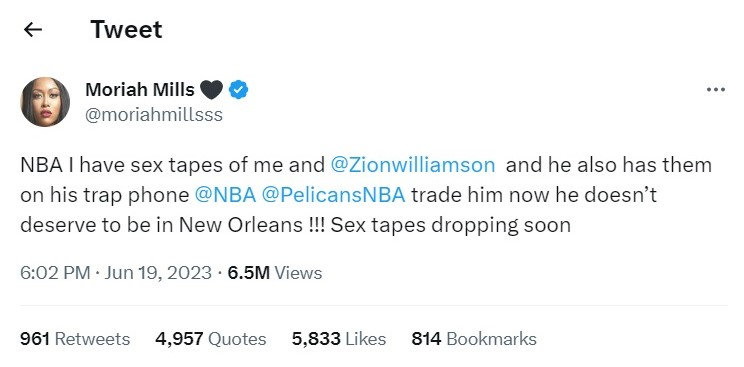Screen dimensions: 744x367
Task: Open the 814 Bookmarks count
Action: pyautogui.click(x=474, y=339)
